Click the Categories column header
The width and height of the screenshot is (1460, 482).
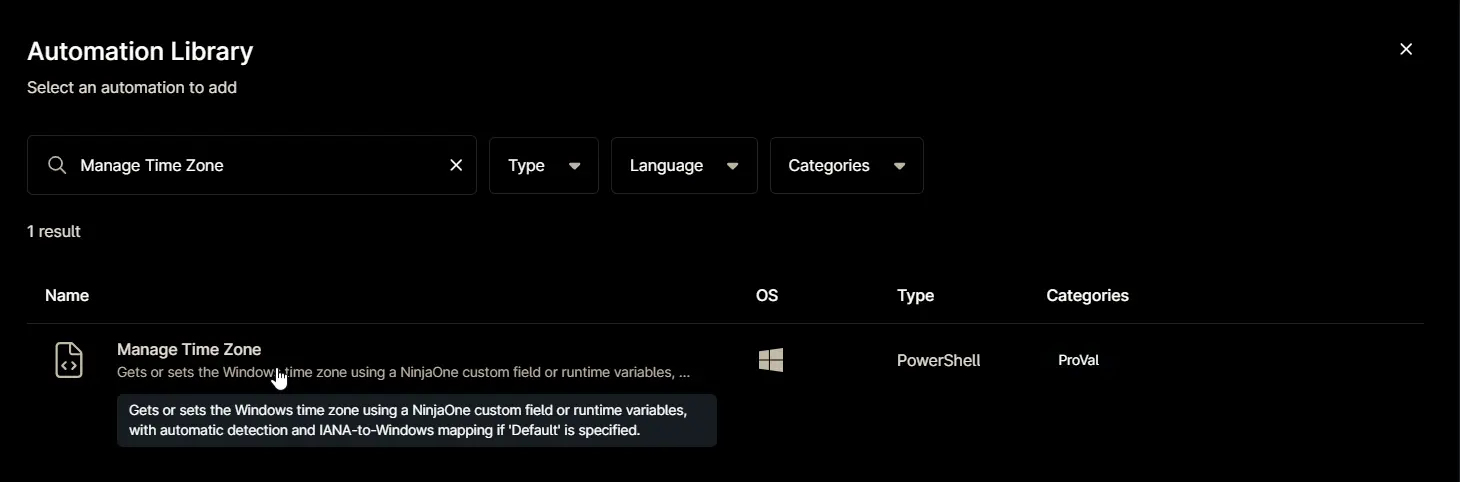[1088, 295]
